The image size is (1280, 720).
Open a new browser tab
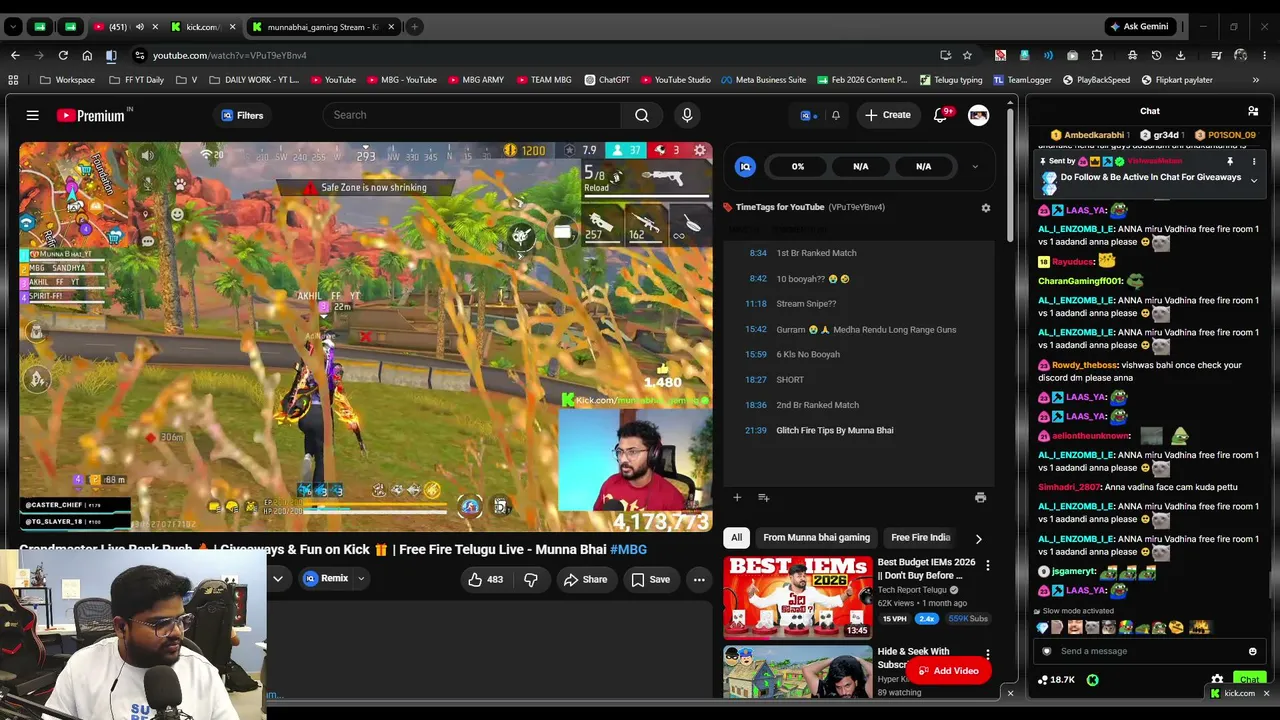coord(414,27)
